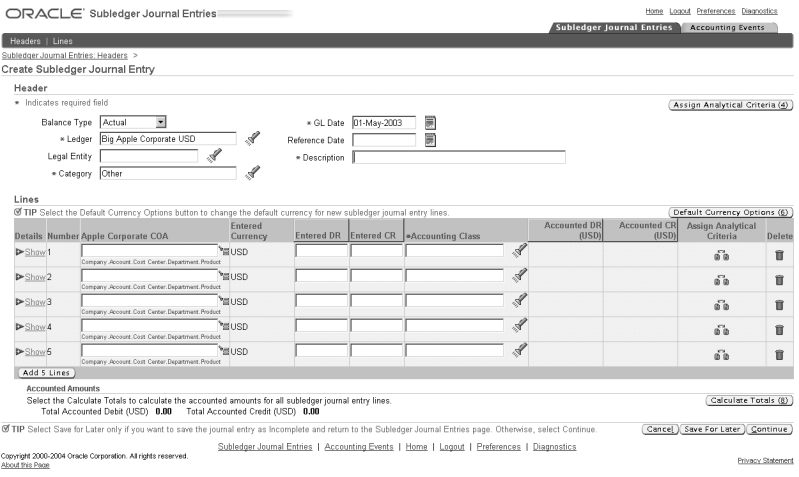This screenshot has width=799, height=477.
Task: Open the Reference Date calendar picker
Action: [x=430, y=140]
